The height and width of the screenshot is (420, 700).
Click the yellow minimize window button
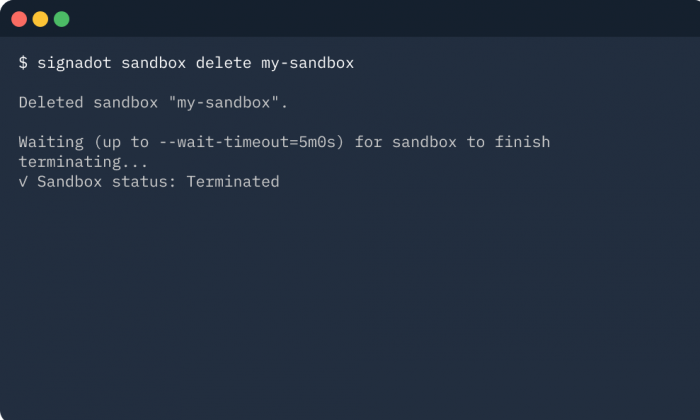tap(40, 19)
